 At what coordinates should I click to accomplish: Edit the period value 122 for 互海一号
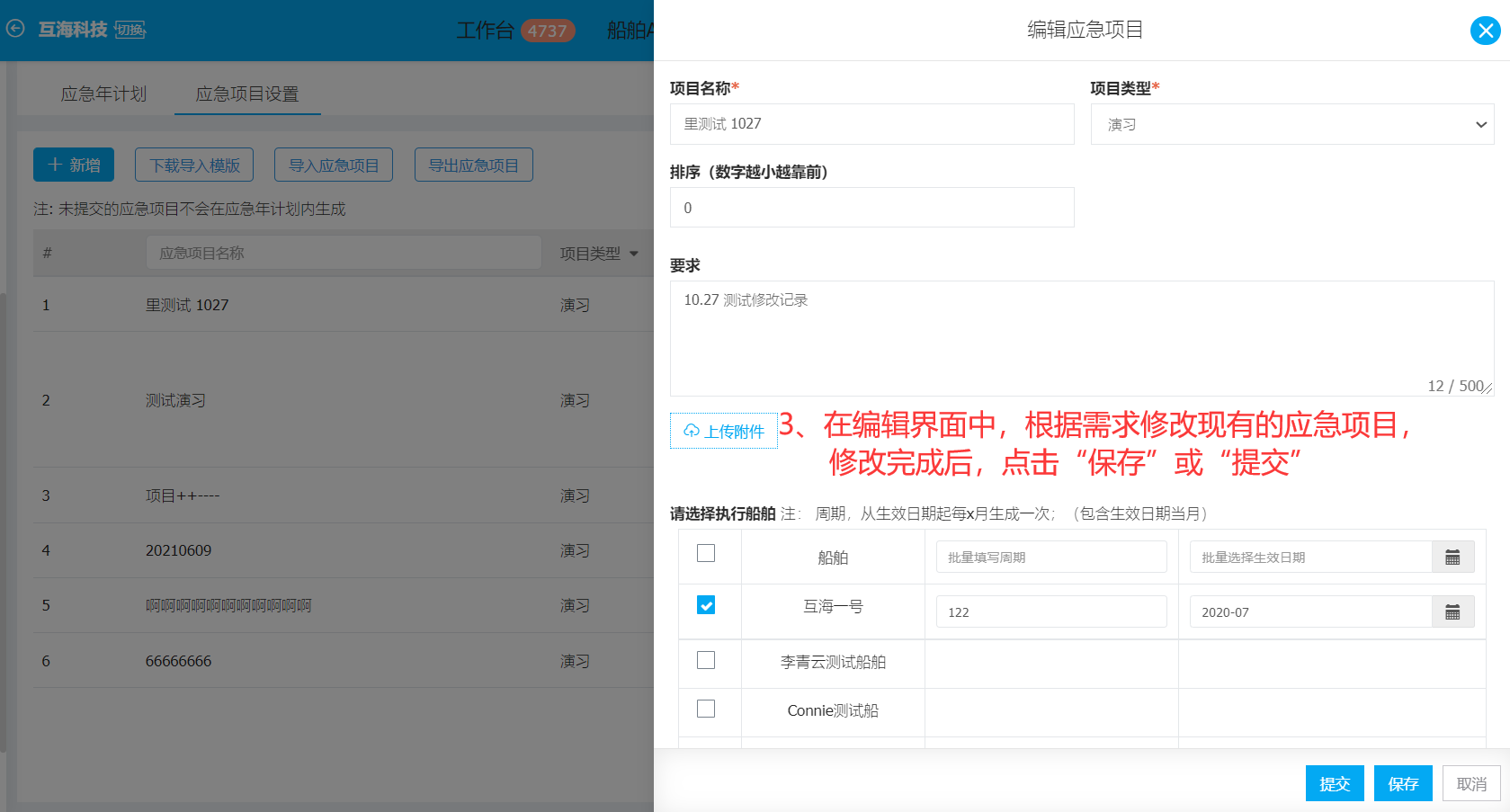point(1051,612)
